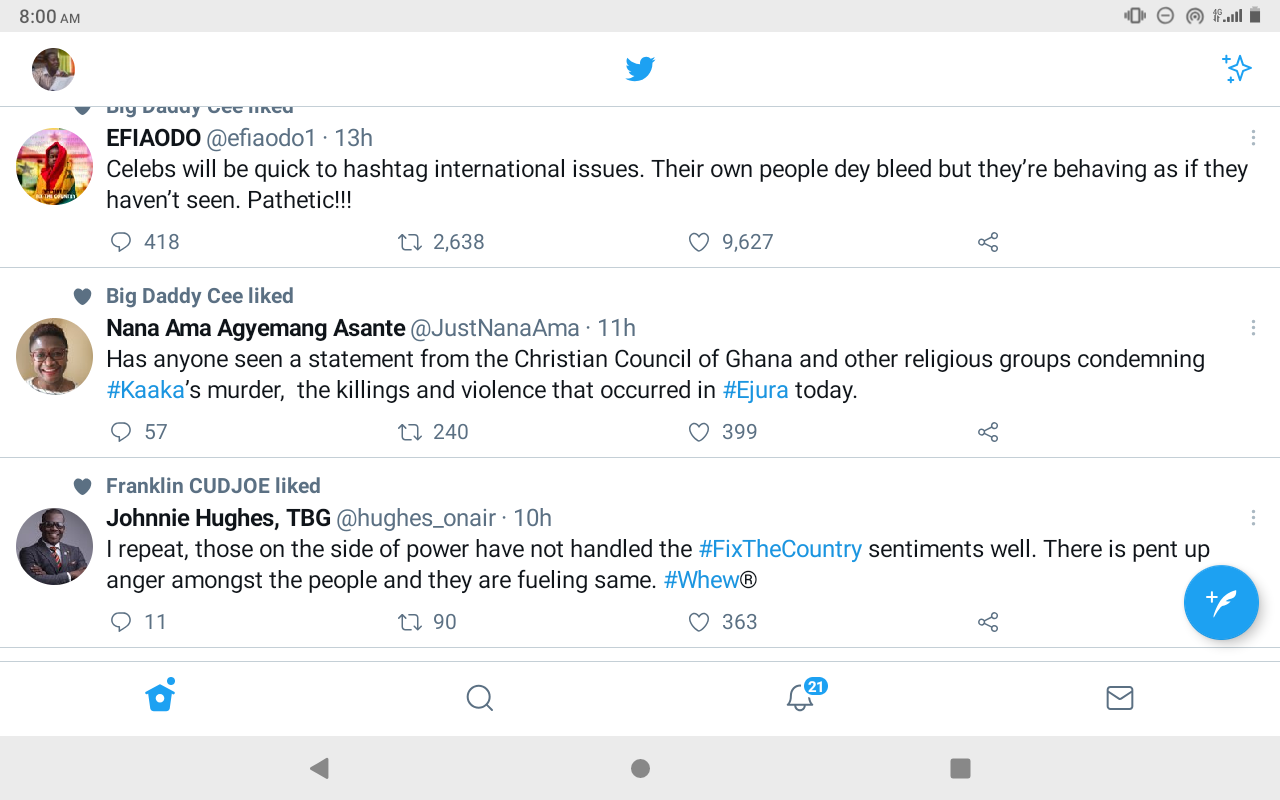The width and height of the screenshot is (1280, 800).
Task: Open the #FixTheCountry hashtag link
Action: tap(780, 549)
